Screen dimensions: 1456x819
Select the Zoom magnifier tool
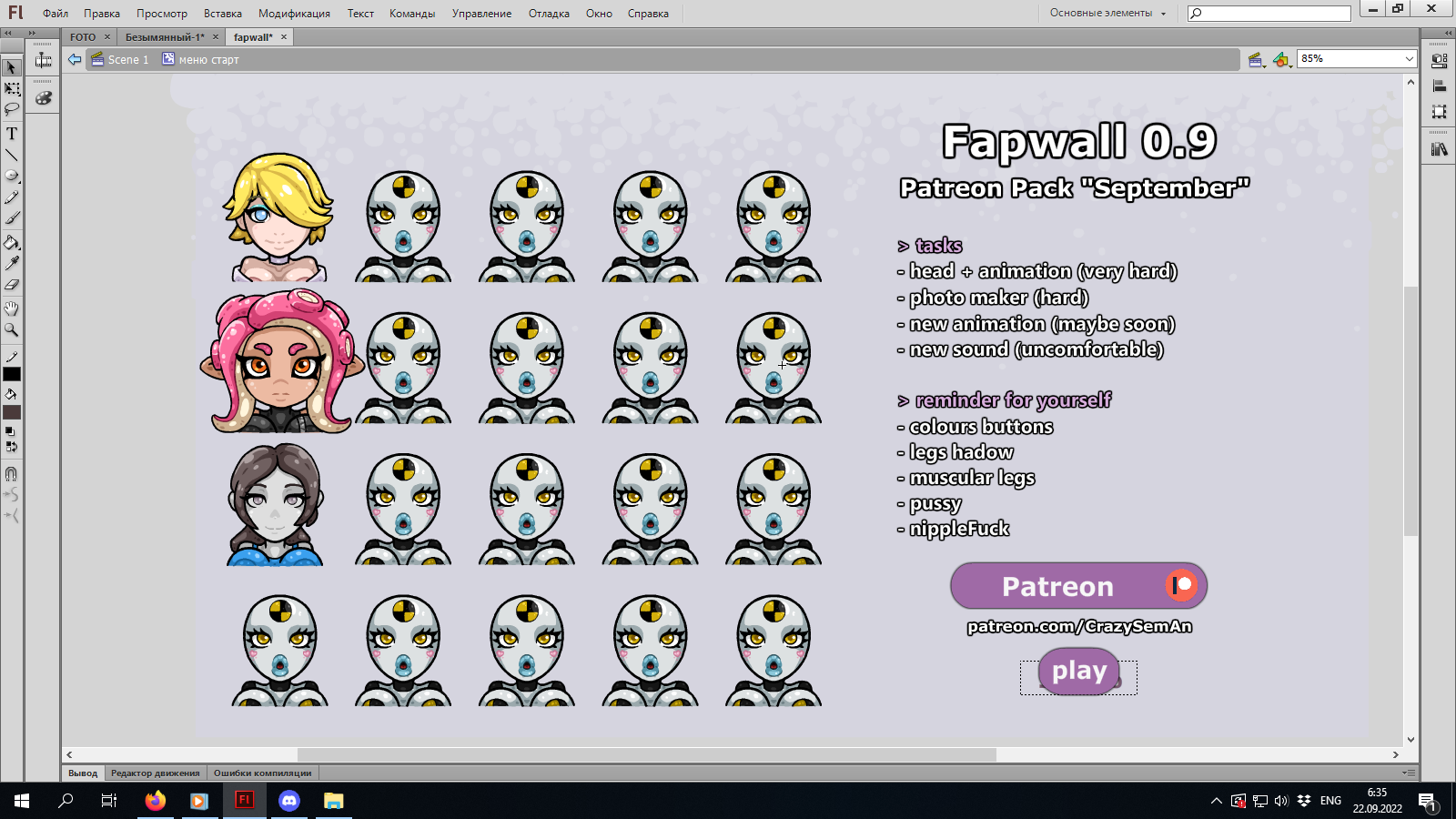point(12,329)
